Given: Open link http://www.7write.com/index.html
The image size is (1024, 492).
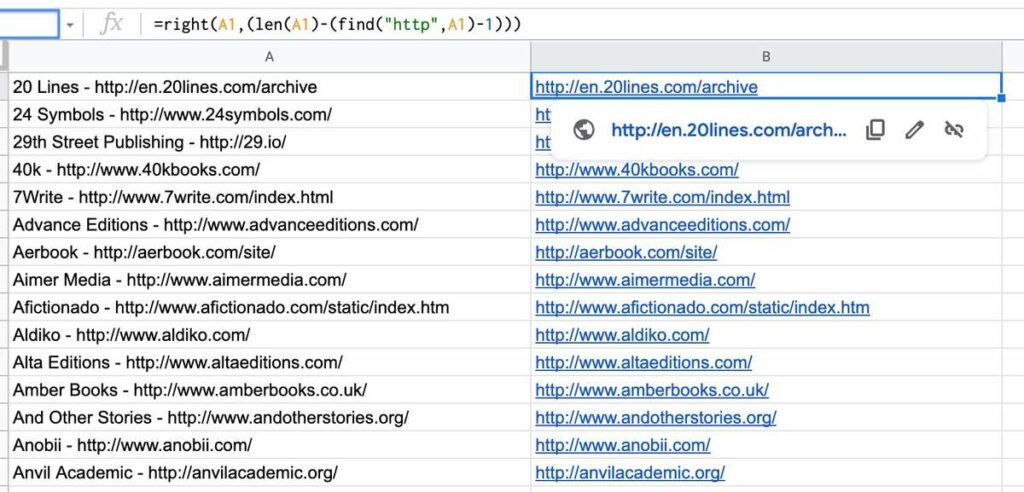Looking at the screenshot, I should pos(662,197).
